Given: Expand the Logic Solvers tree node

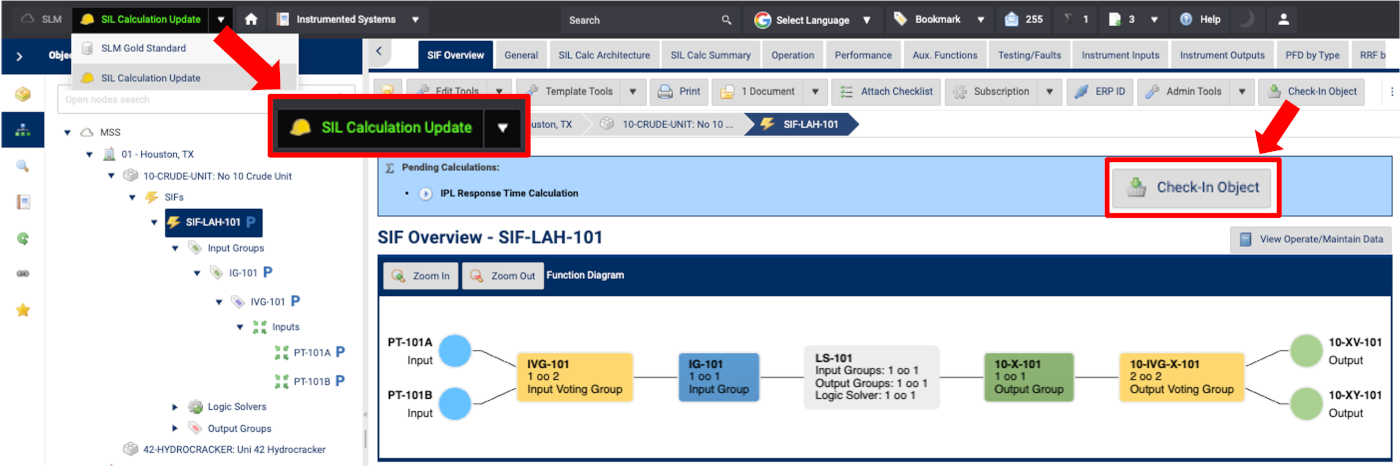Looking at the screenshot, I should (175, 407).
